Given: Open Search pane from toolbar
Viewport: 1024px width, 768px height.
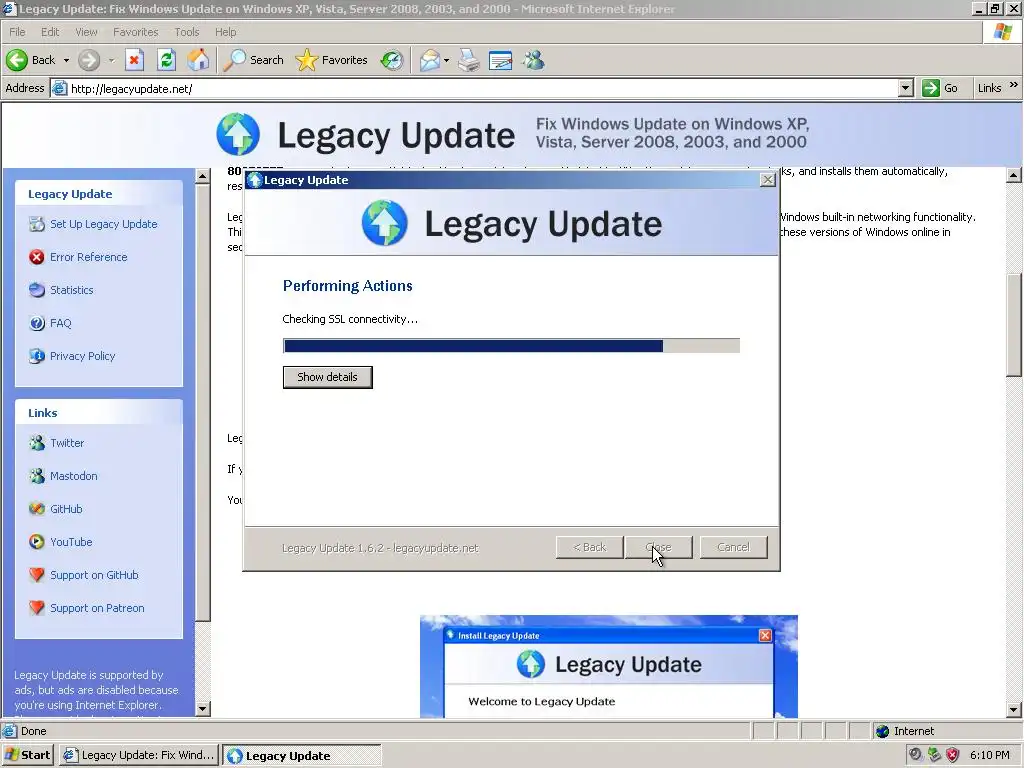Looking at the screenshot, I should point(253,60).
